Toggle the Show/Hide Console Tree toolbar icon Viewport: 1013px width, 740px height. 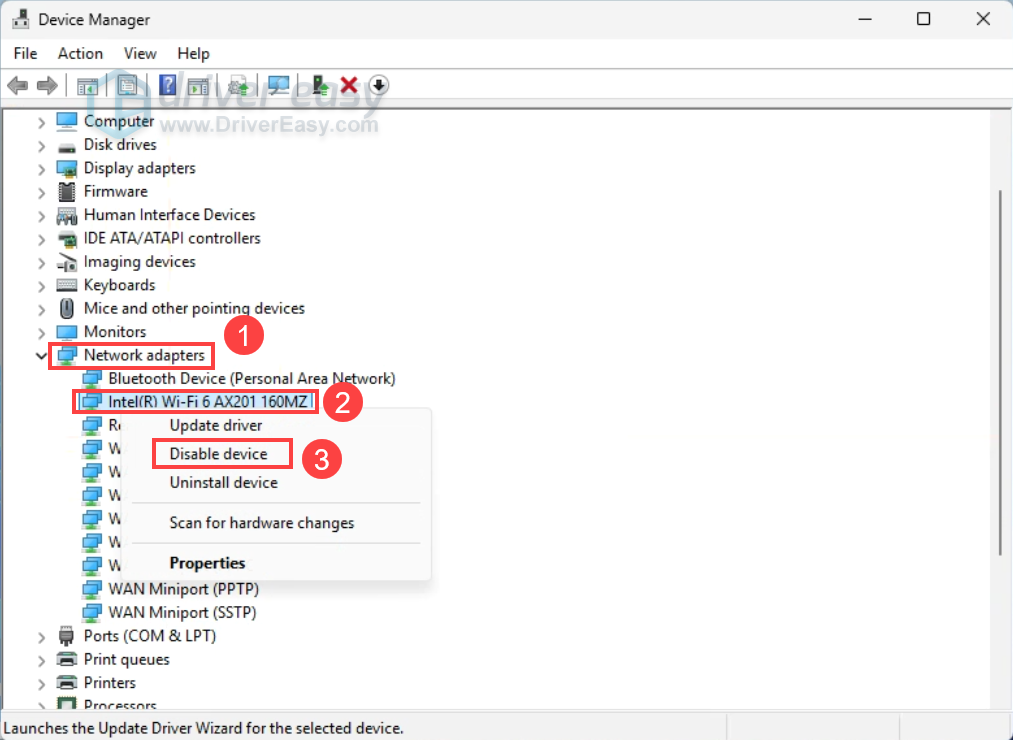87,85
